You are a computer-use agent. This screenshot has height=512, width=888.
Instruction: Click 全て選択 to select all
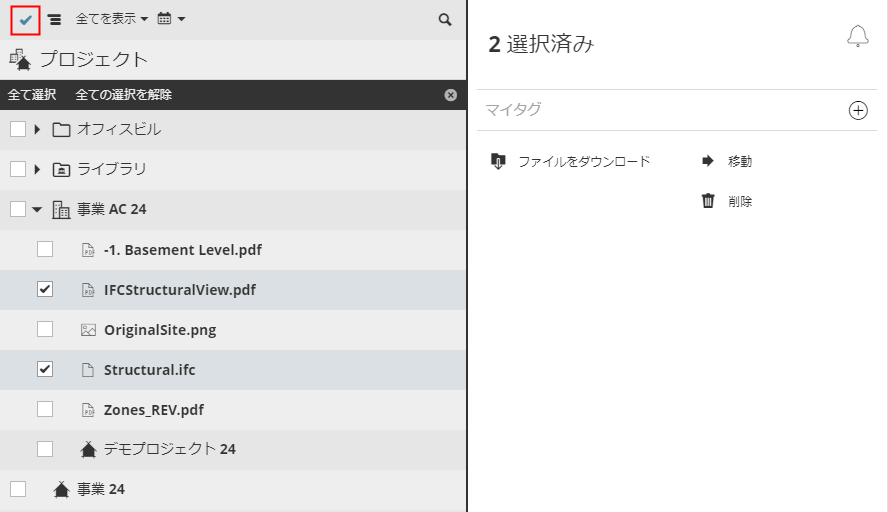(32, 95)
